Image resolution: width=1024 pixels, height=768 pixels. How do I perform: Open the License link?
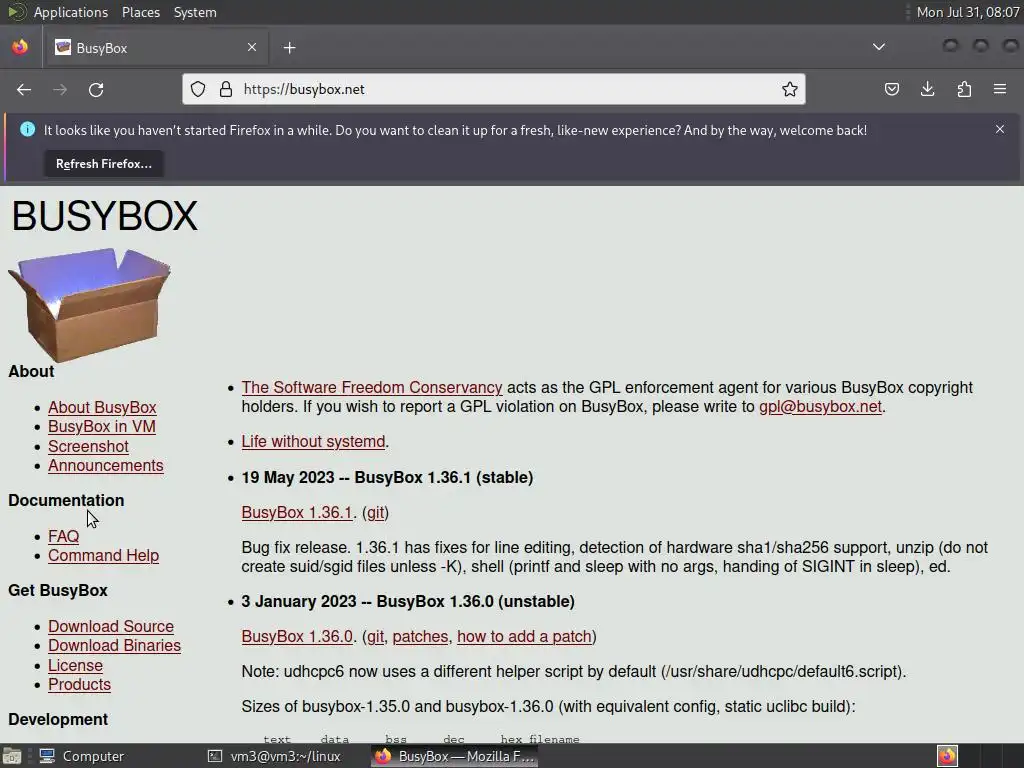(x=75, y=665)
